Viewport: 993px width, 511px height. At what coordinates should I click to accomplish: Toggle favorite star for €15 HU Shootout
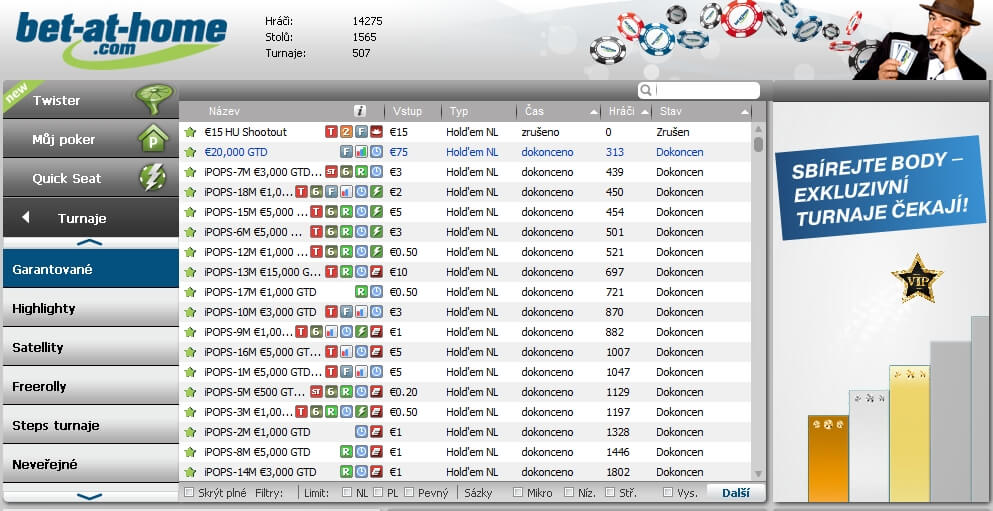tap(190, 132)
